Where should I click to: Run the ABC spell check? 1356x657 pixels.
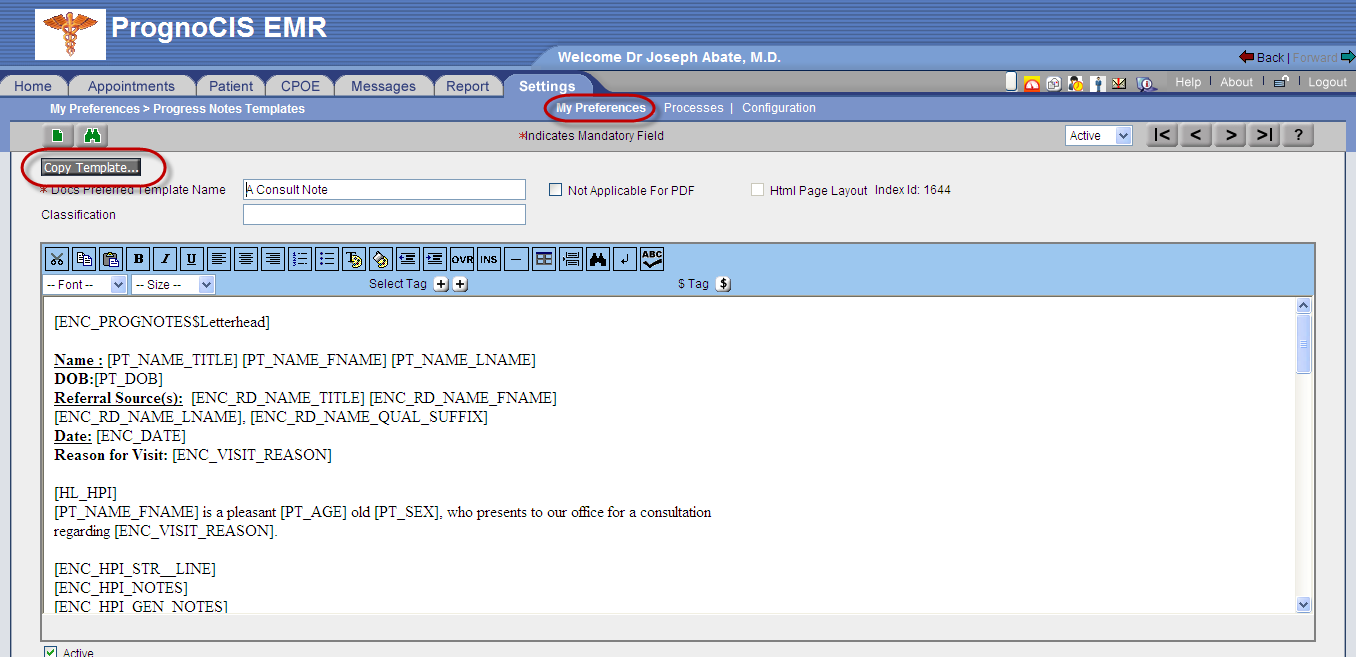[x=652, y=259]
